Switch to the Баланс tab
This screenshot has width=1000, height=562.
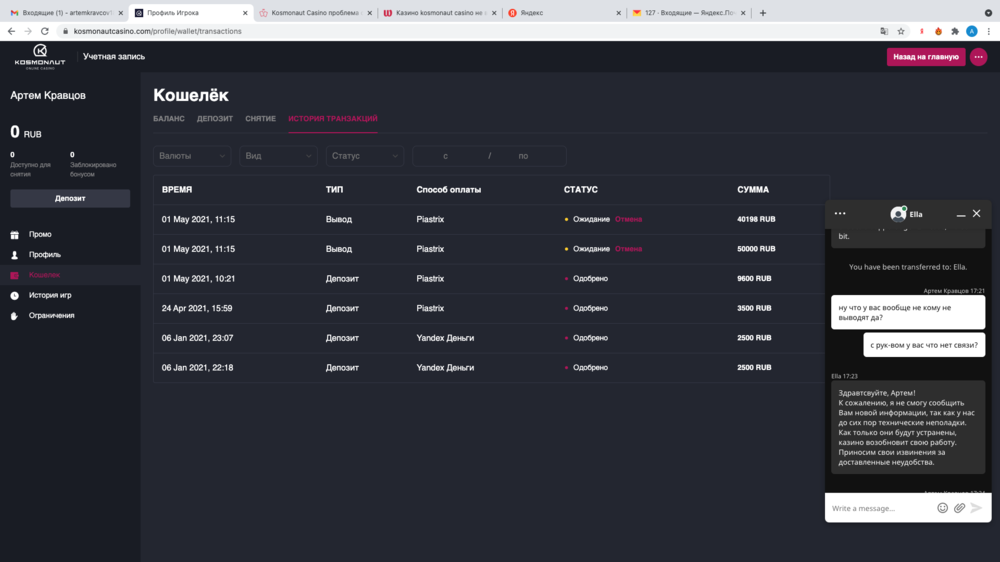point(169,119)
